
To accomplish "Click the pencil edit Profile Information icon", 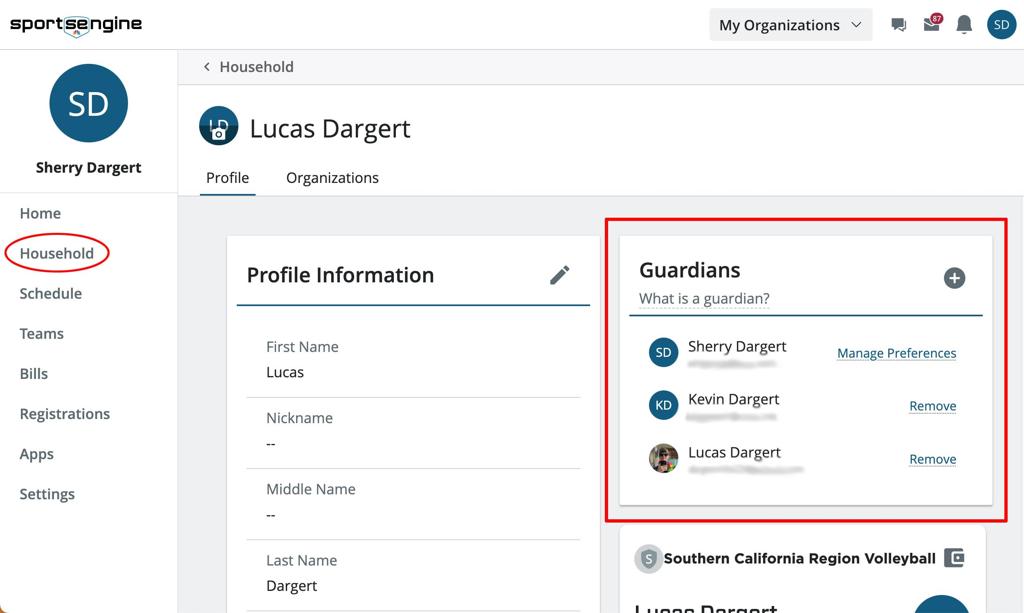I will (x=560, y=275).
